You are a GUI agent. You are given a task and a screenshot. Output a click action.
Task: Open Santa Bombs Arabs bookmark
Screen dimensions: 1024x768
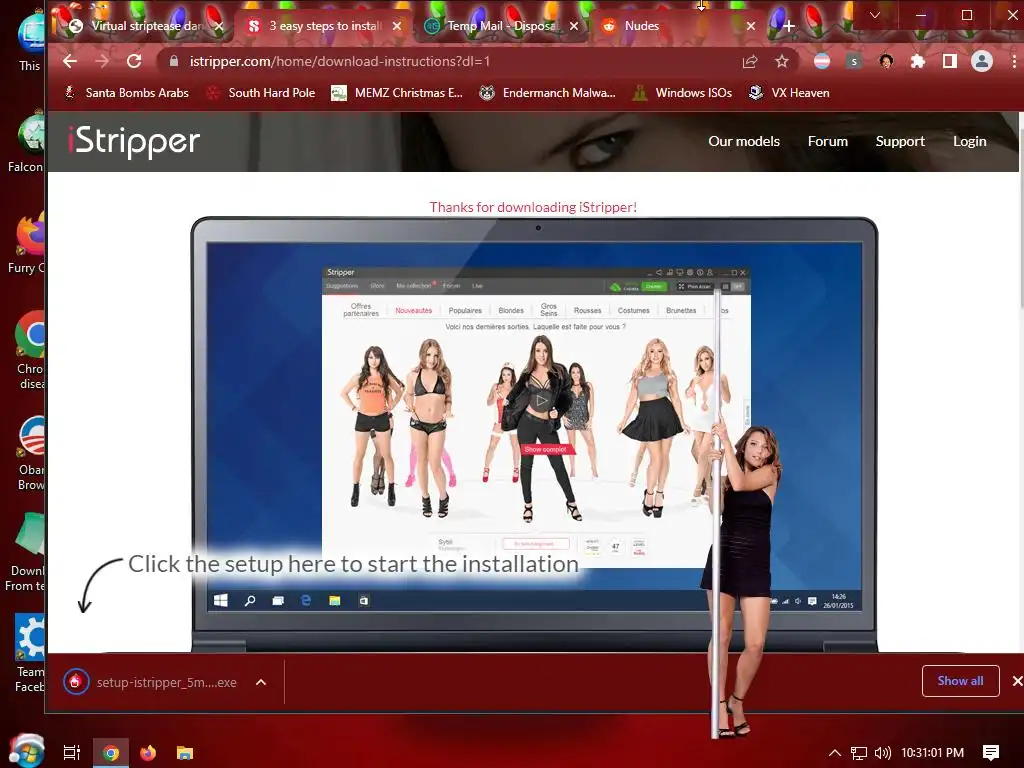tap(126, 93)
